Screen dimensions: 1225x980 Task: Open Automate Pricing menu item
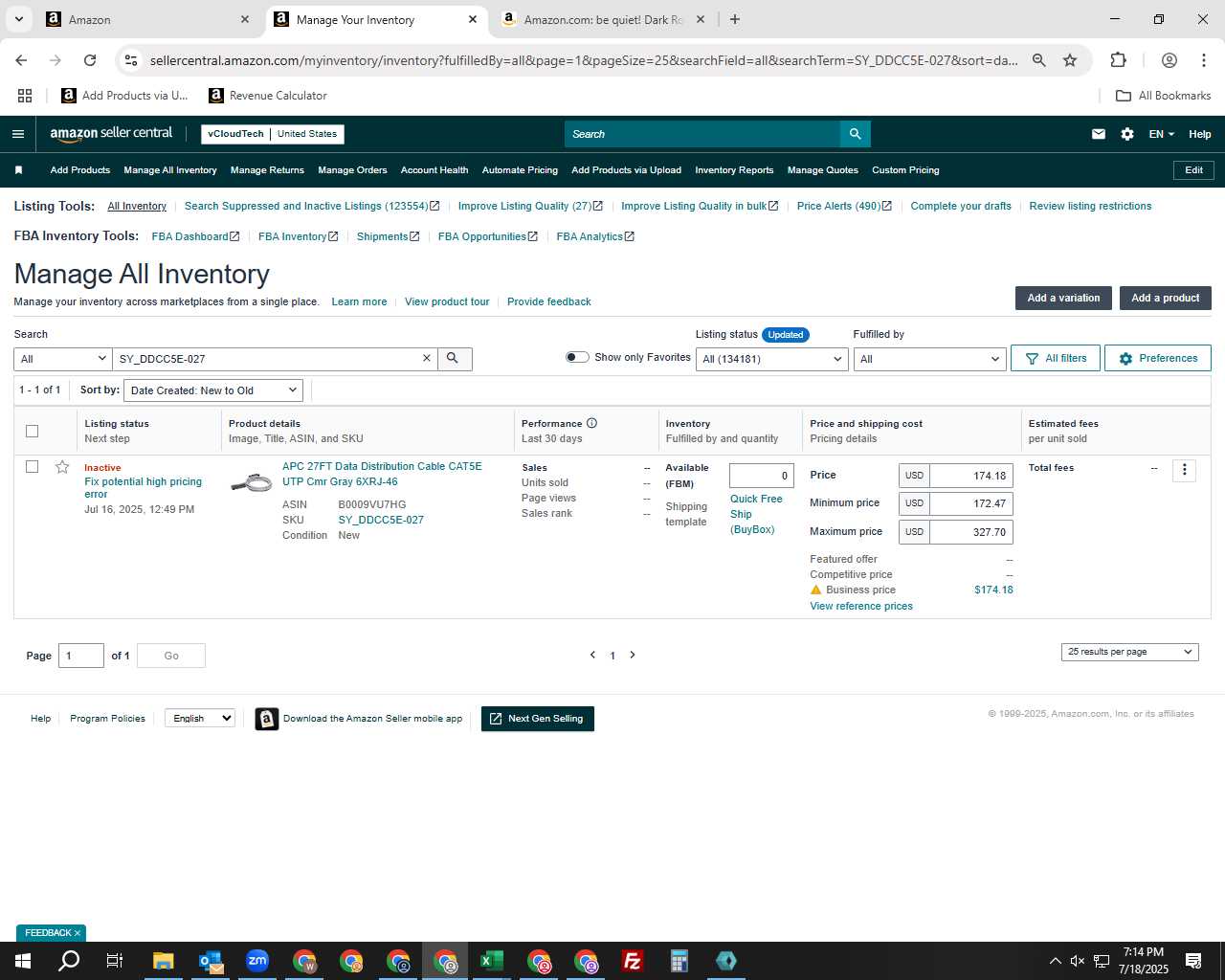520,170
